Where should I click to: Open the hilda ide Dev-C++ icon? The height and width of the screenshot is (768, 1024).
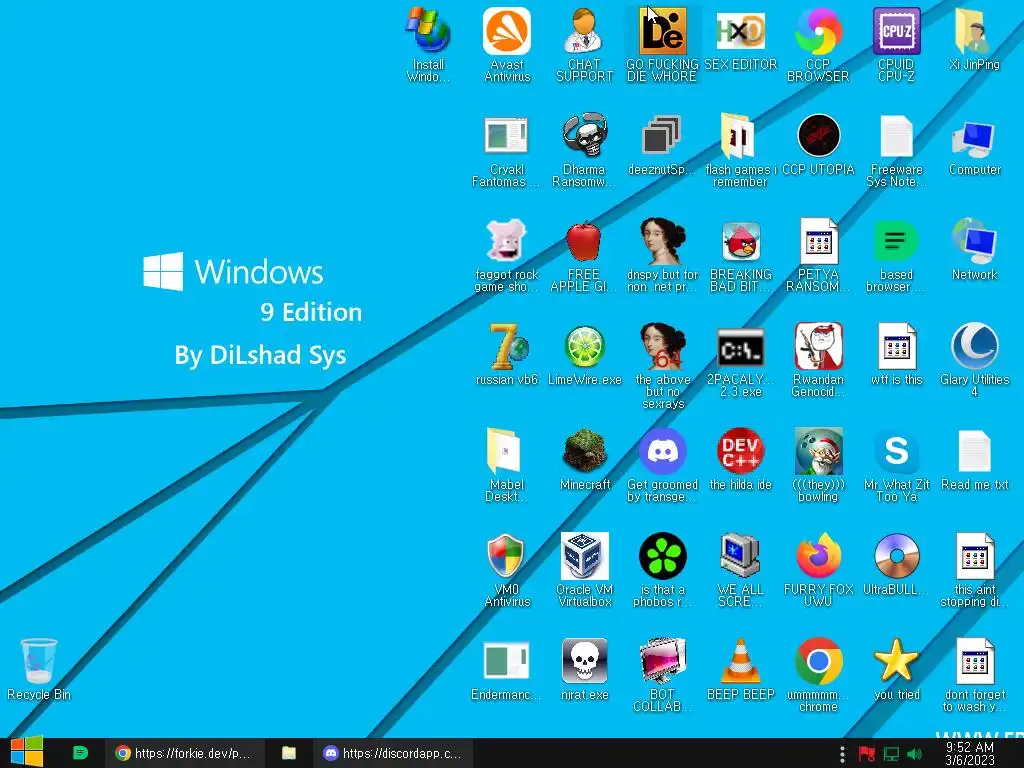pyautogui.click(x=740, y=460)
